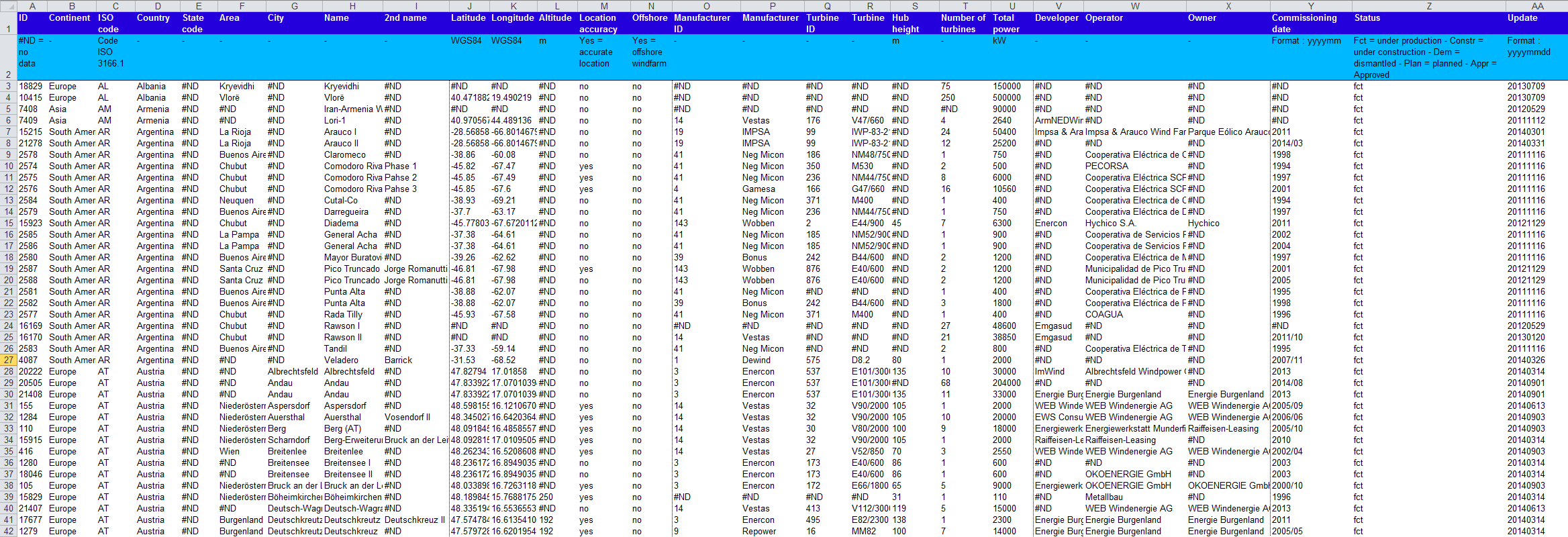This screenshot has height=537, width=1568.
Task: Select the operator cell 'Hychico S.A.'
Action: tap(1135, 223)
